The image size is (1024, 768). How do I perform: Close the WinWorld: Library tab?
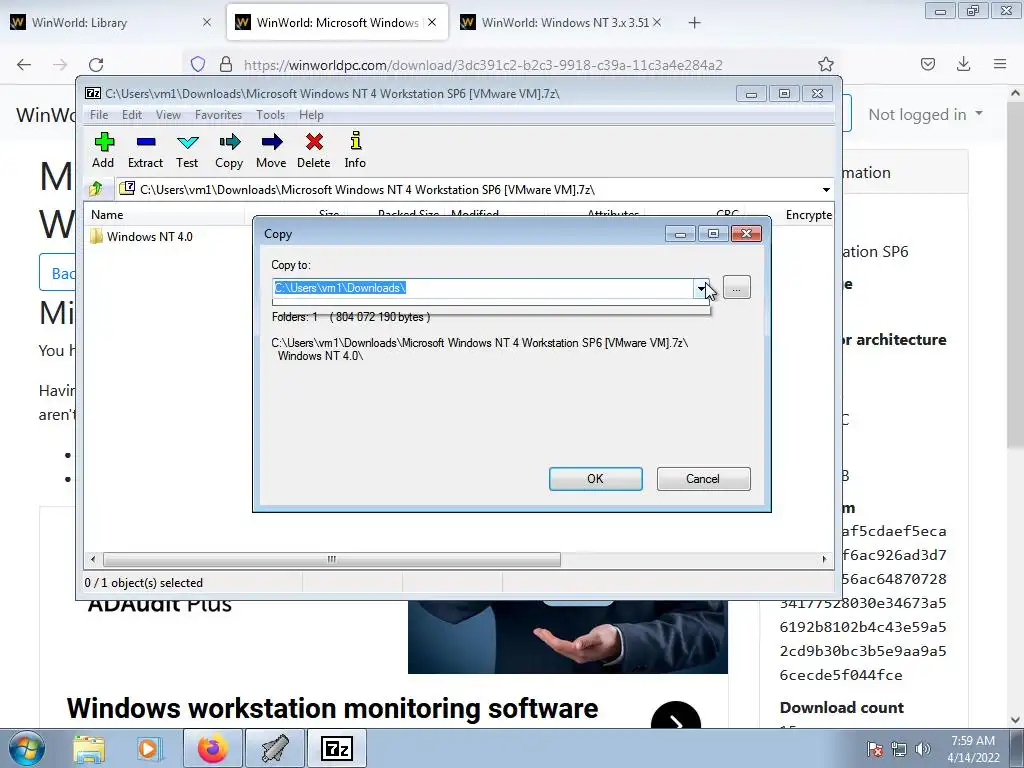point(207,23)
